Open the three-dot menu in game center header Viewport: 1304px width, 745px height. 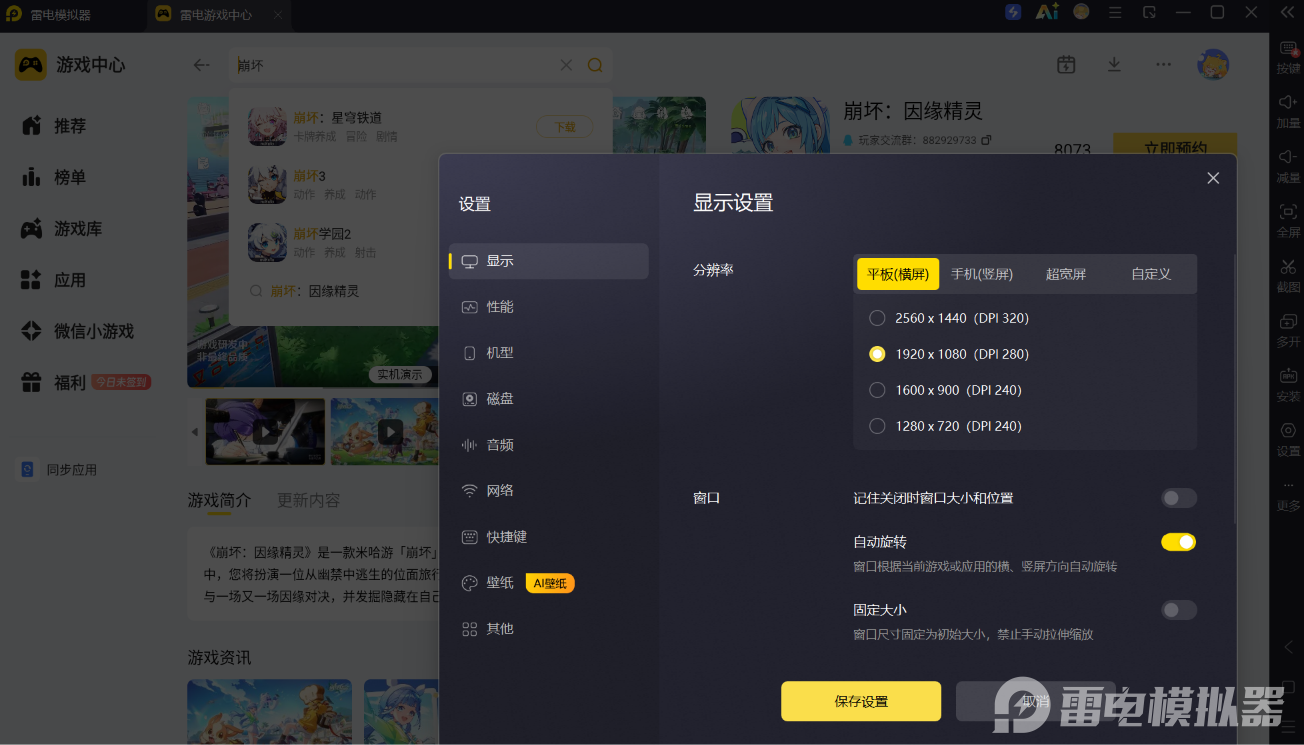click(x=1163, y=64)
